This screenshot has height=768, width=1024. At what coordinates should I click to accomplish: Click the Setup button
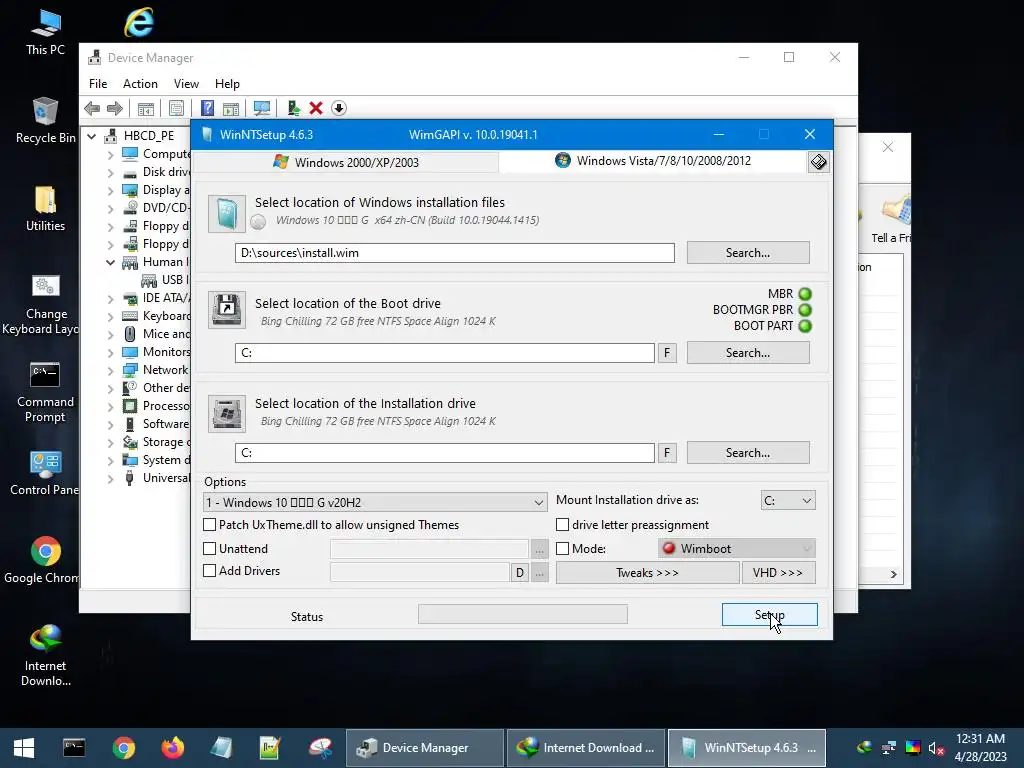click(x=769, y=615)
